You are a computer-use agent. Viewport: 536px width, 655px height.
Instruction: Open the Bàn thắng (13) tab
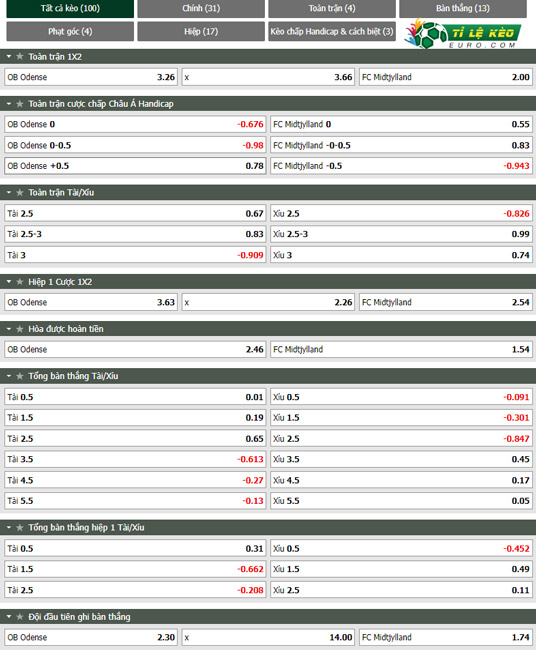pos(463,8)
